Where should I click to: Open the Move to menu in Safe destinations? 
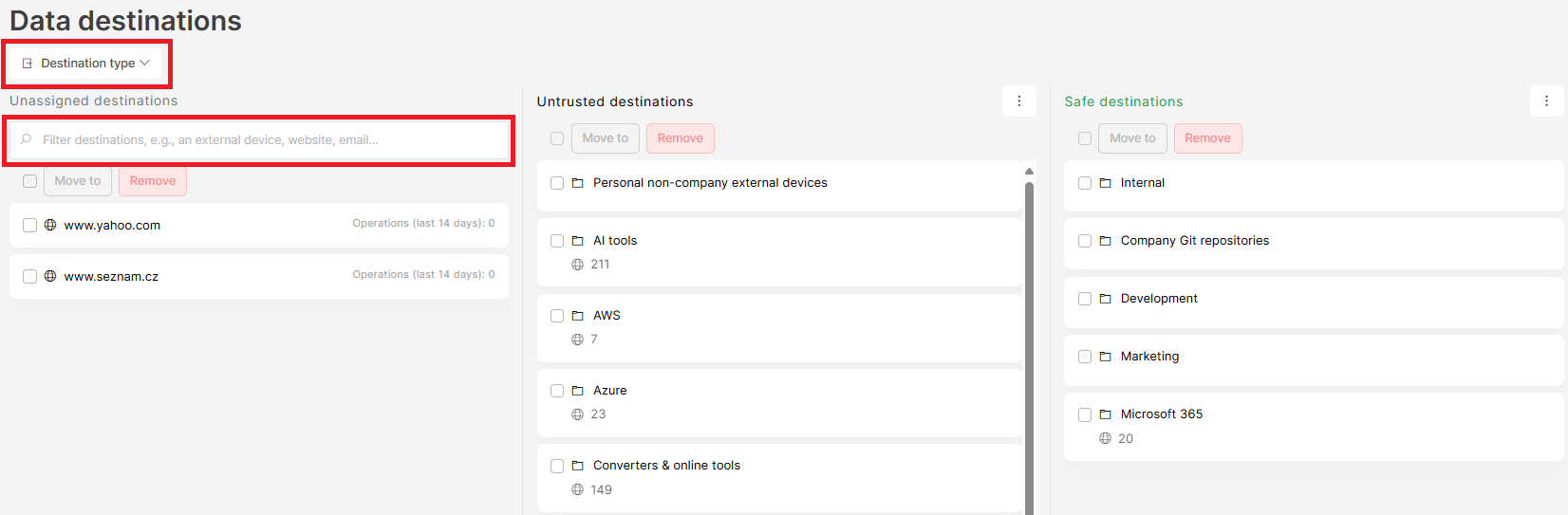coord(1132,138)
